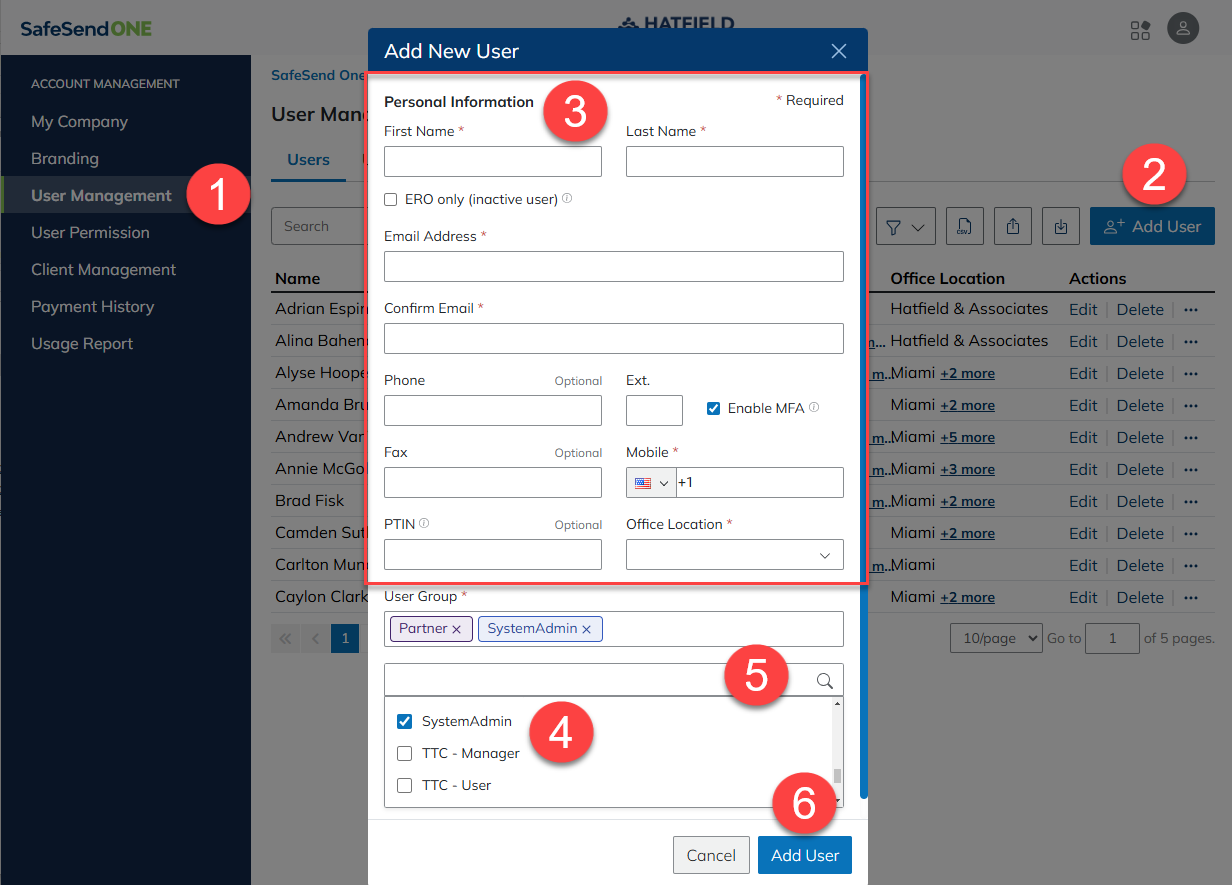This screenshot has width=1232, height=885.
Task: Check the ERO only (inactive user) box
Action: tap(391, 200)
